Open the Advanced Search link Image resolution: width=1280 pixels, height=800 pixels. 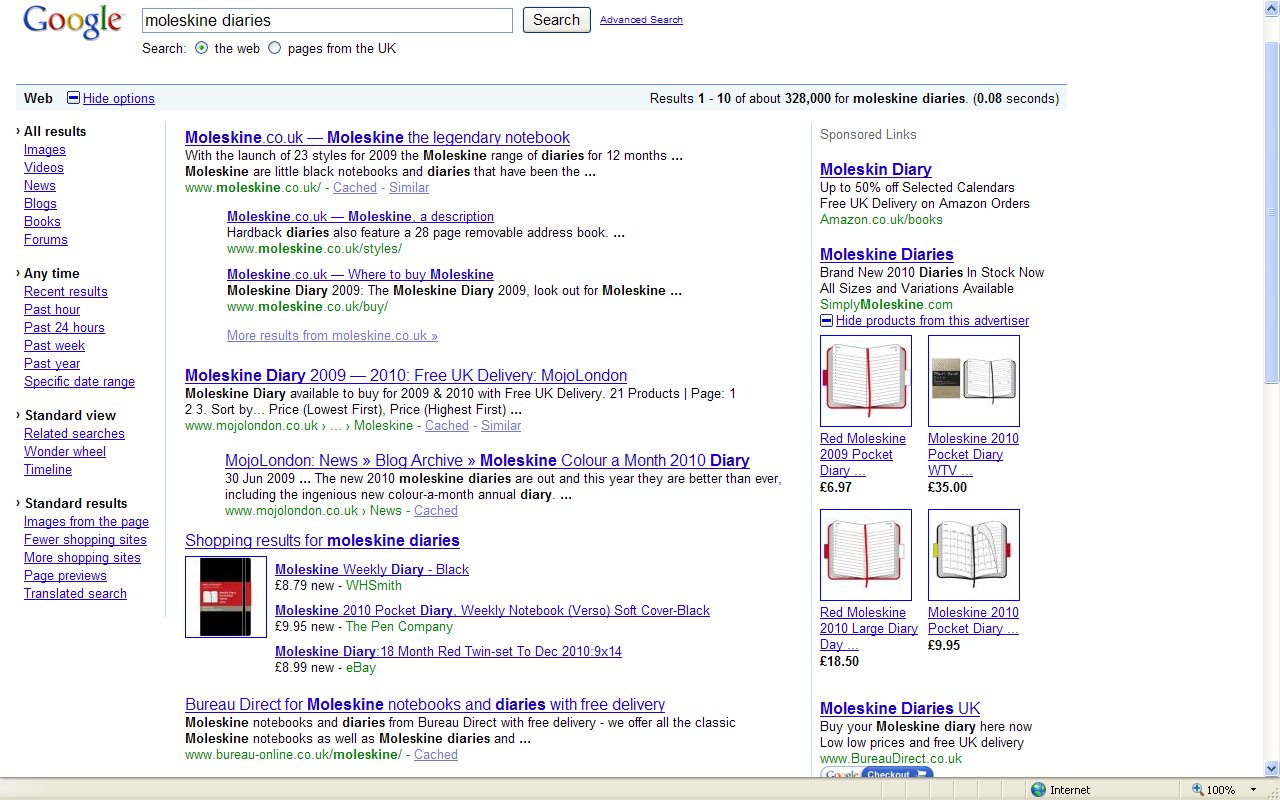click(x=641, y=20)
